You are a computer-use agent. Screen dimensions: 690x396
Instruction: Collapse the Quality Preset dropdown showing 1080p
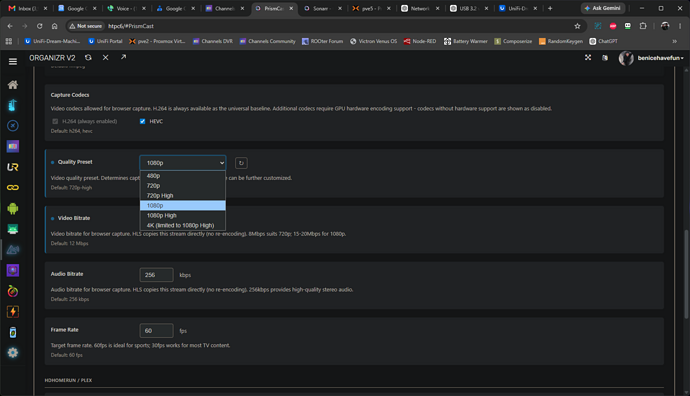pyautogui.click(x=183, y=163)
